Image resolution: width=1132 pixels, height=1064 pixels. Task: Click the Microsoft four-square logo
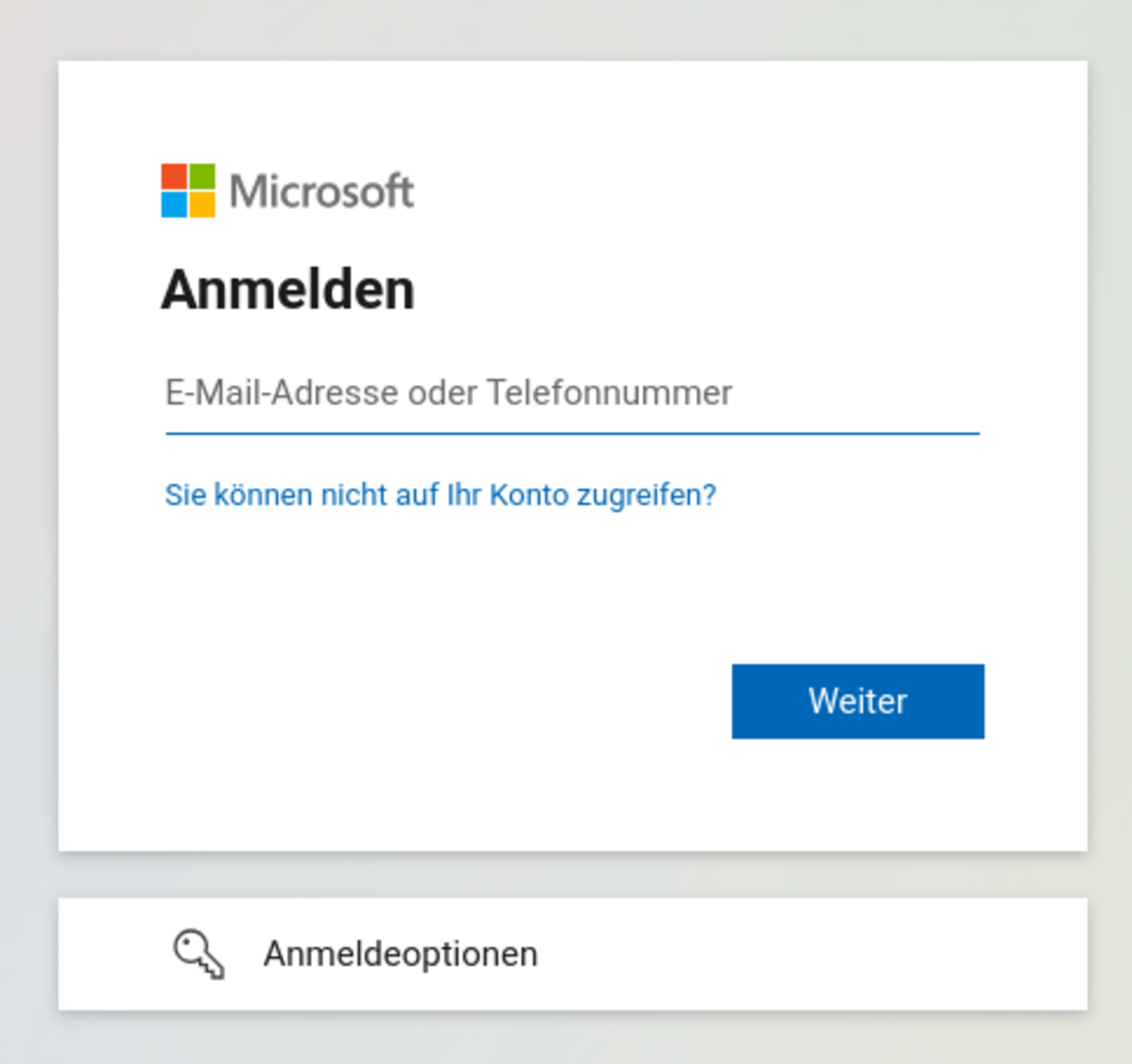[x=188, y=191]
